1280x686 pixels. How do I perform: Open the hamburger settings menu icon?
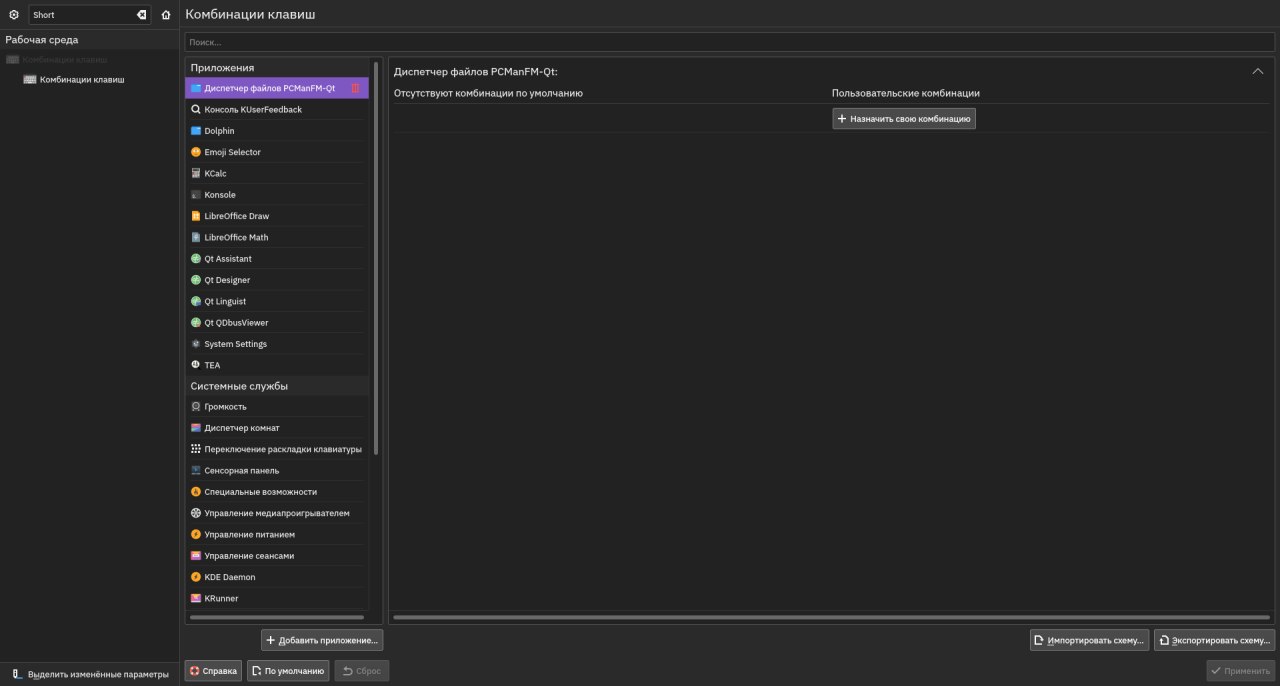(x=14, y=15)
